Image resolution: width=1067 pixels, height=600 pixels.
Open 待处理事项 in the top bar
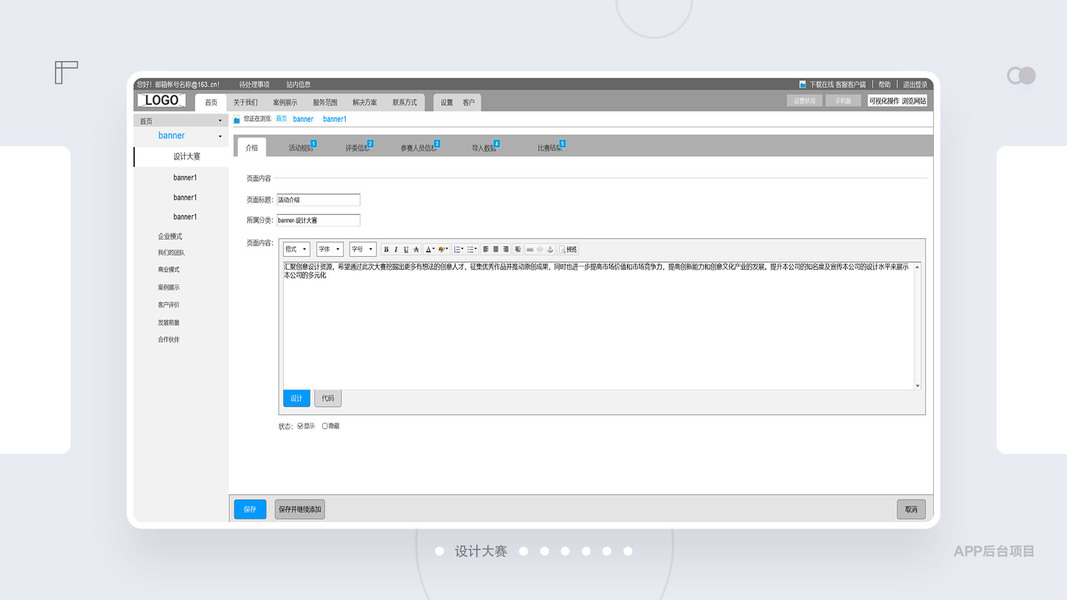point(254,84)
